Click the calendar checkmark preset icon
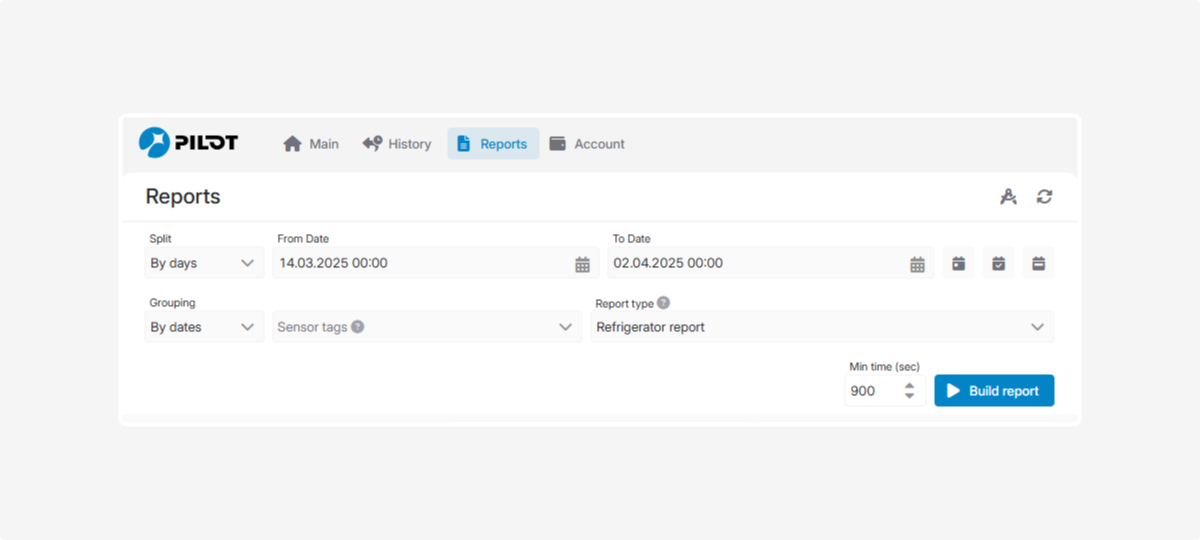This screenshot has height=540, width=1200. click(x=998, y=263)
